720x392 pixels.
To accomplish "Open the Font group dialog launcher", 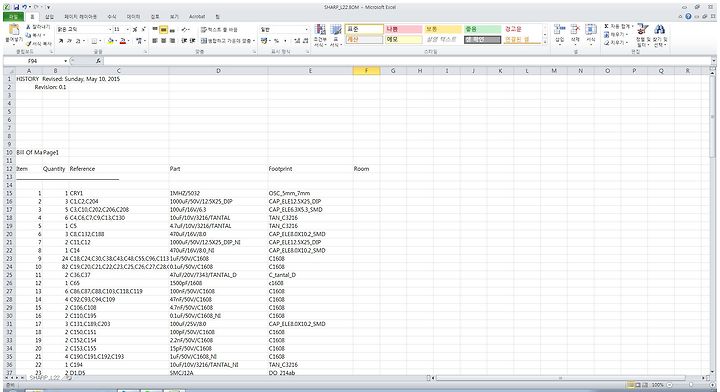I will click(x=146, y=52).
